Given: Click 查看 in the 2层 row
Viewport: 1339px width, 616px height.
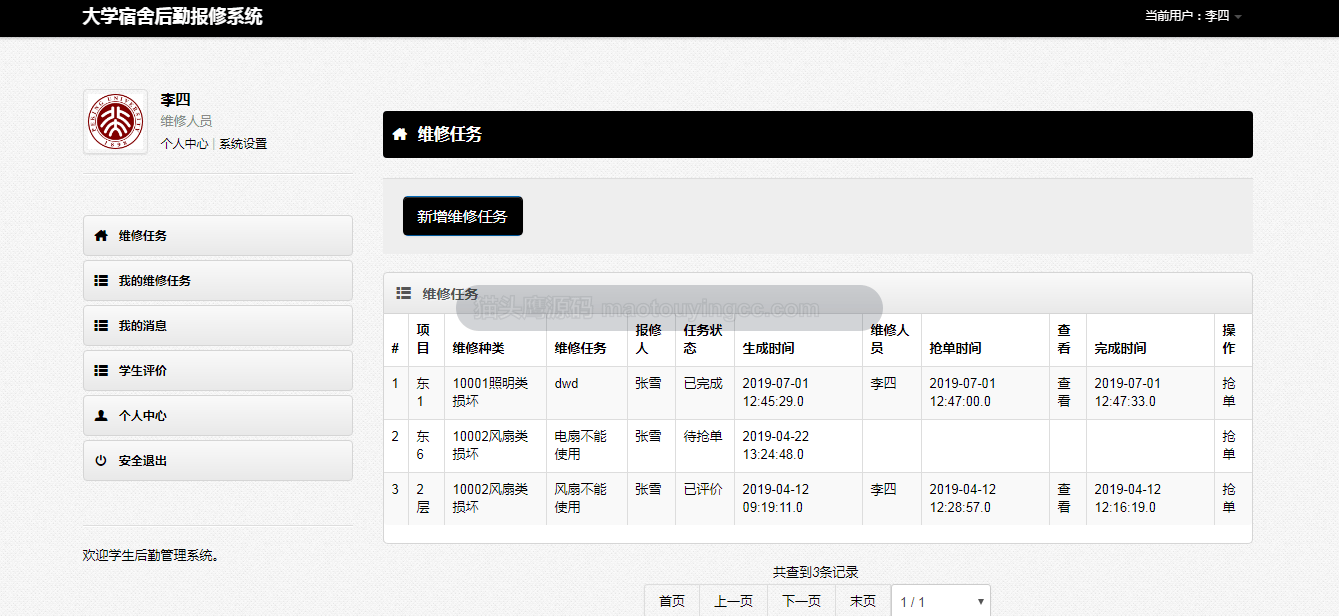Looking at the screenshot, I should pyautogui.click(x=1064, y=498).
